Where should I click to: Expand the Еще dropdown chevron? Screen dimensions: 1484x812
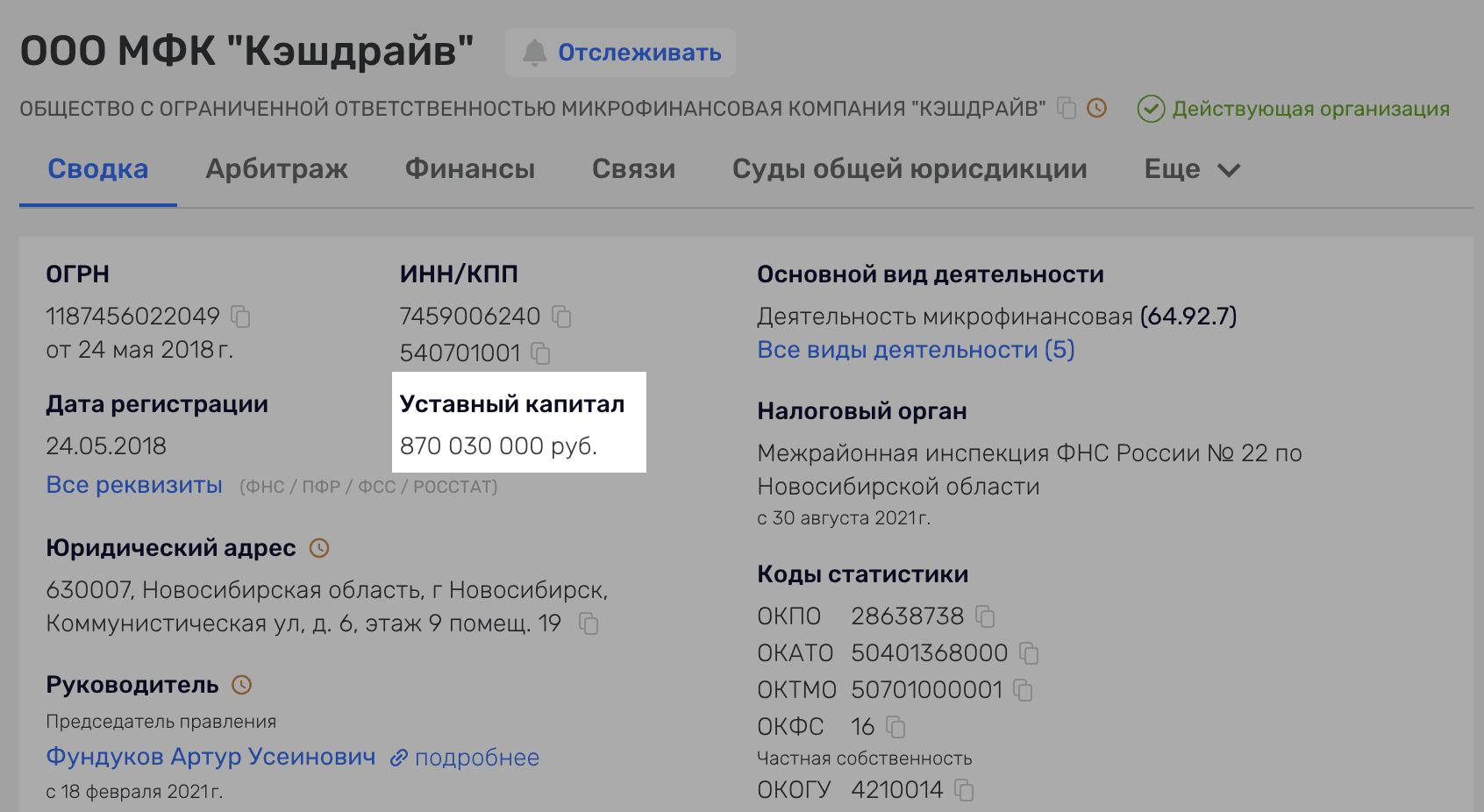point(1229,170)
